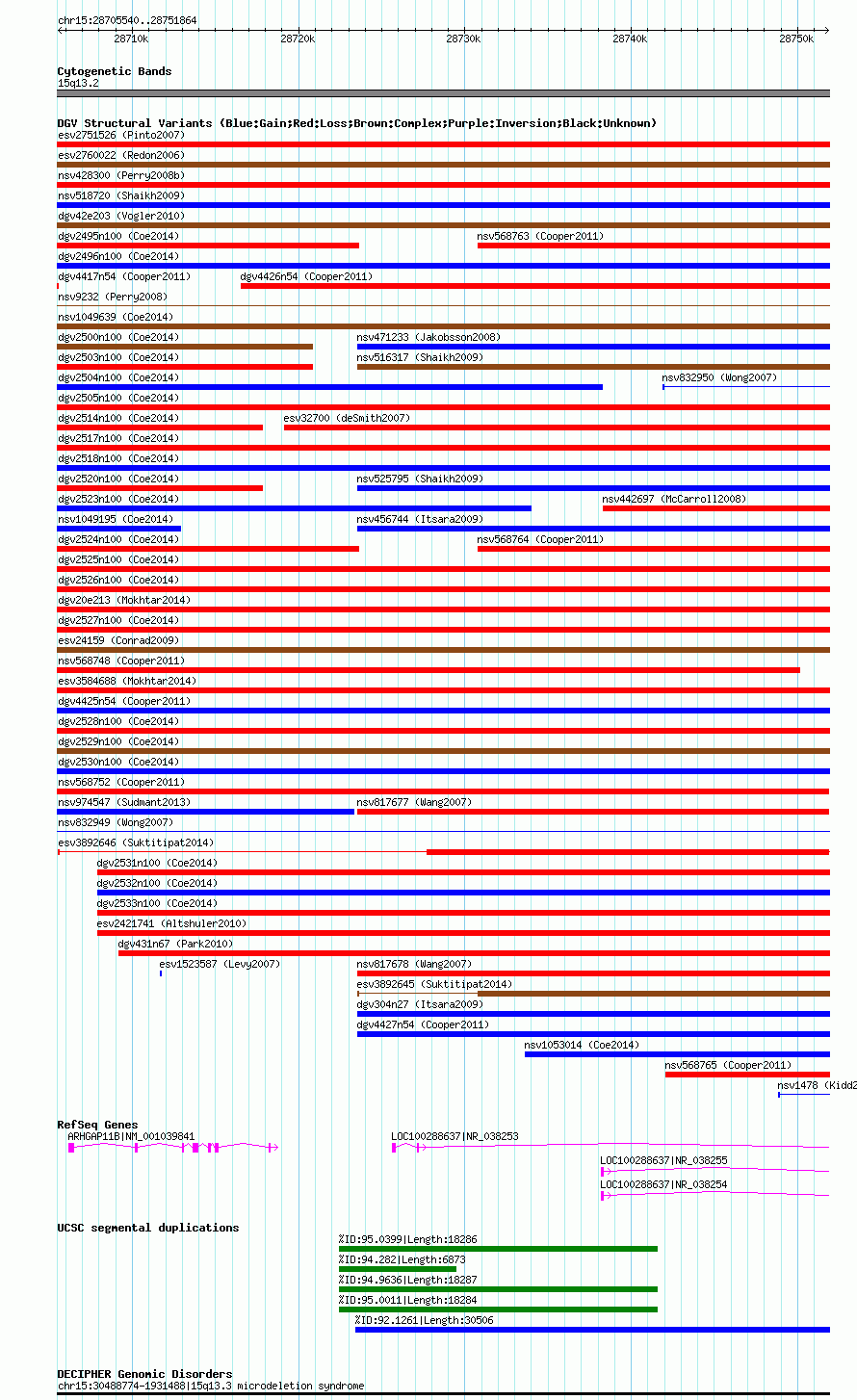
Task: Select transcript LOC100288637|NR_038255 label
Action: [x=663, y=1160]
